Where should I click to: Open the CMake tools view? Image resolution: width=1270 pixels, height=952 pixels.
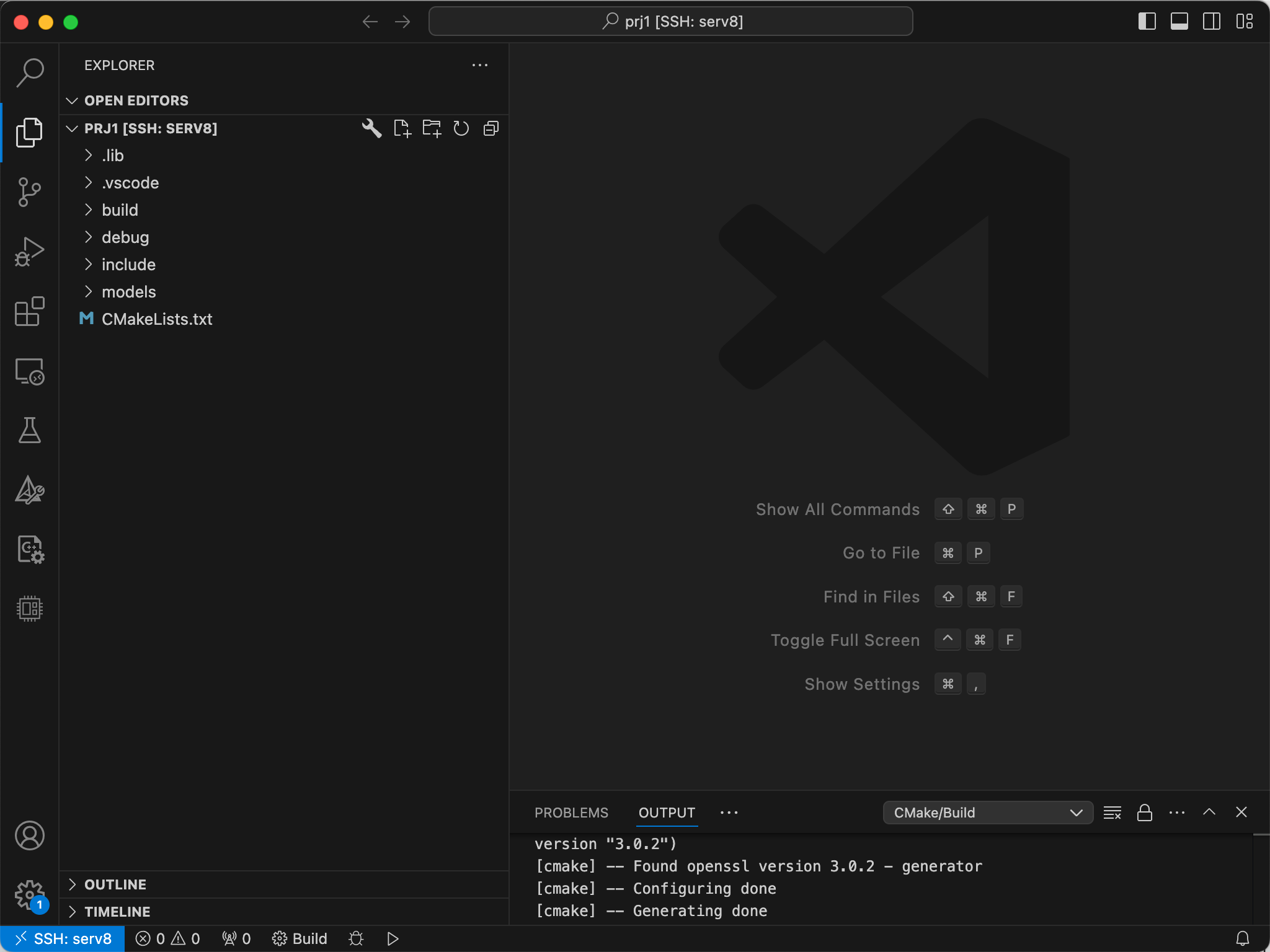coord(29,490)
